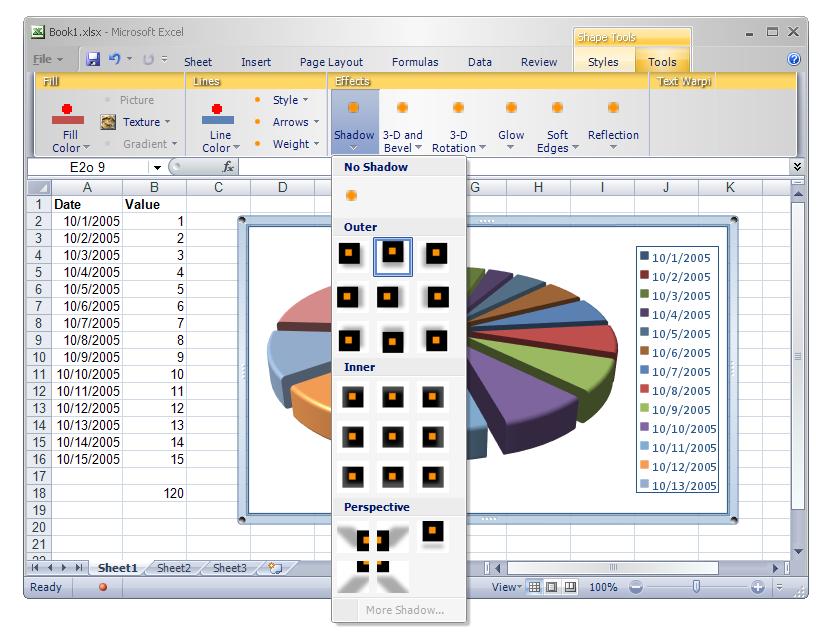Select row 12 header

coord(39,391)
